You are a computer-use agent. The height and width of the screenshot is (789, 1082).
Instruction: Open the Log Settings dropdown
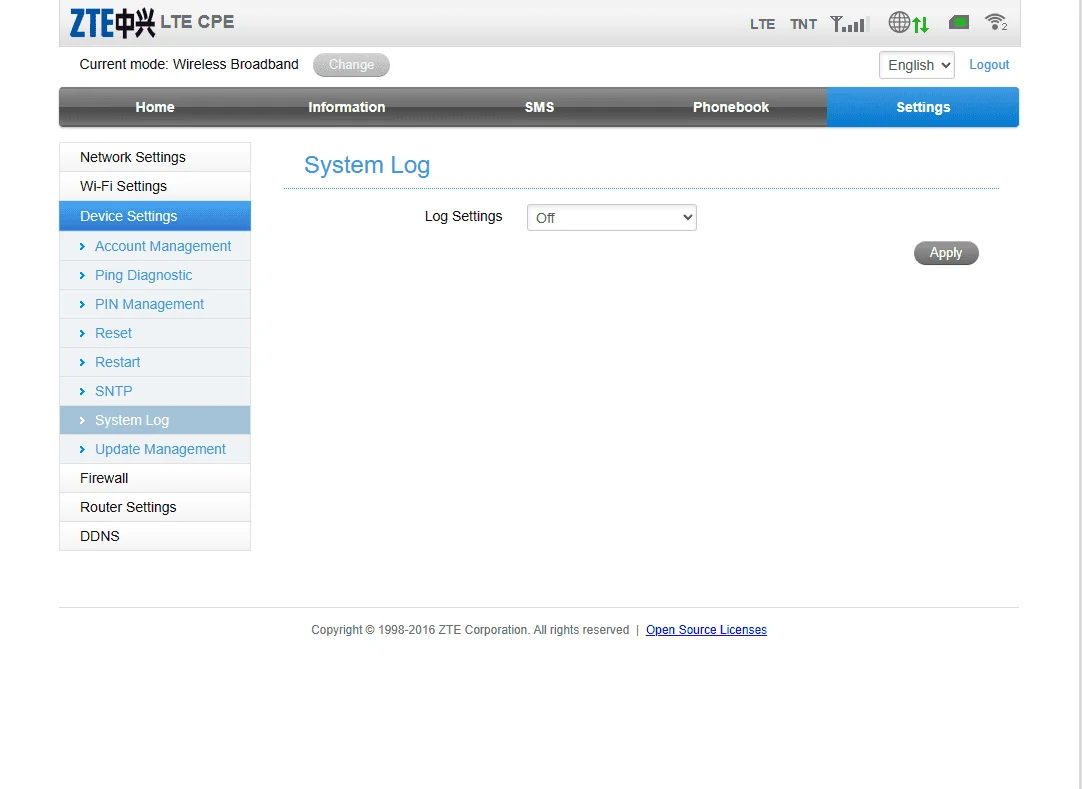(x=611, y=217)
